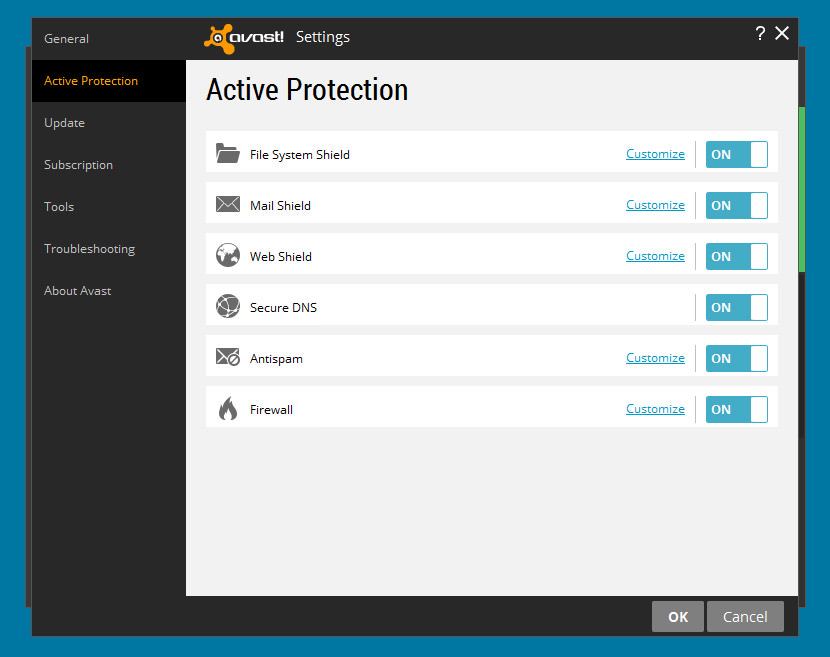Toggle the Secure DNS switch

736,307
